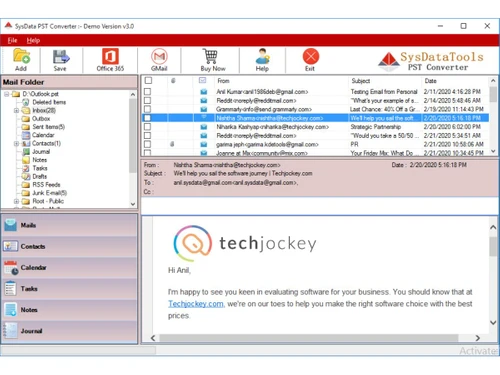This screenshot has width=500, height=375.
Task: Click the Journal notebook icon in sidebar
Action: (10, 331)
